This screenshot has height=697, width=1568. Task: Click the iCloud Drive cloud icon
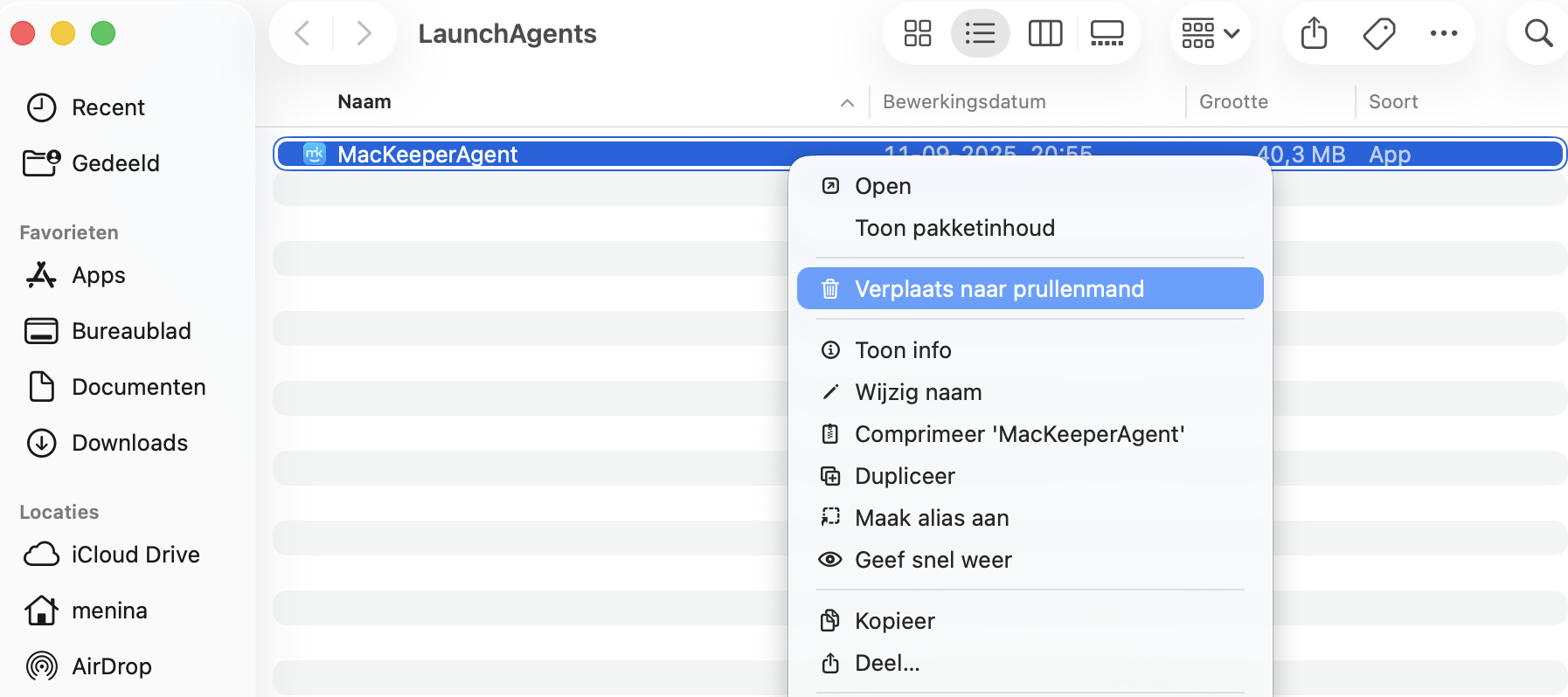click(x=41, y=555)
